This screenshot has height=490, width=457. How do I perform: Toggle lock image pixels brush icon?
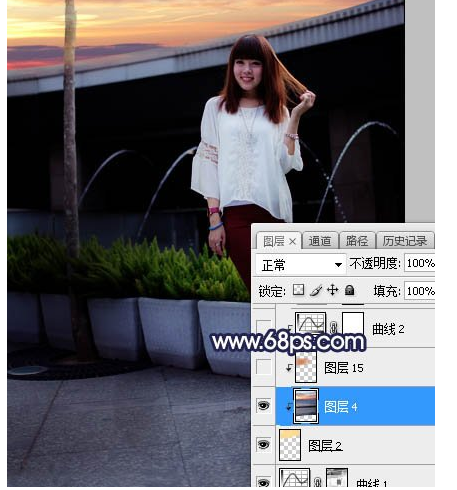tap(316, 290)
